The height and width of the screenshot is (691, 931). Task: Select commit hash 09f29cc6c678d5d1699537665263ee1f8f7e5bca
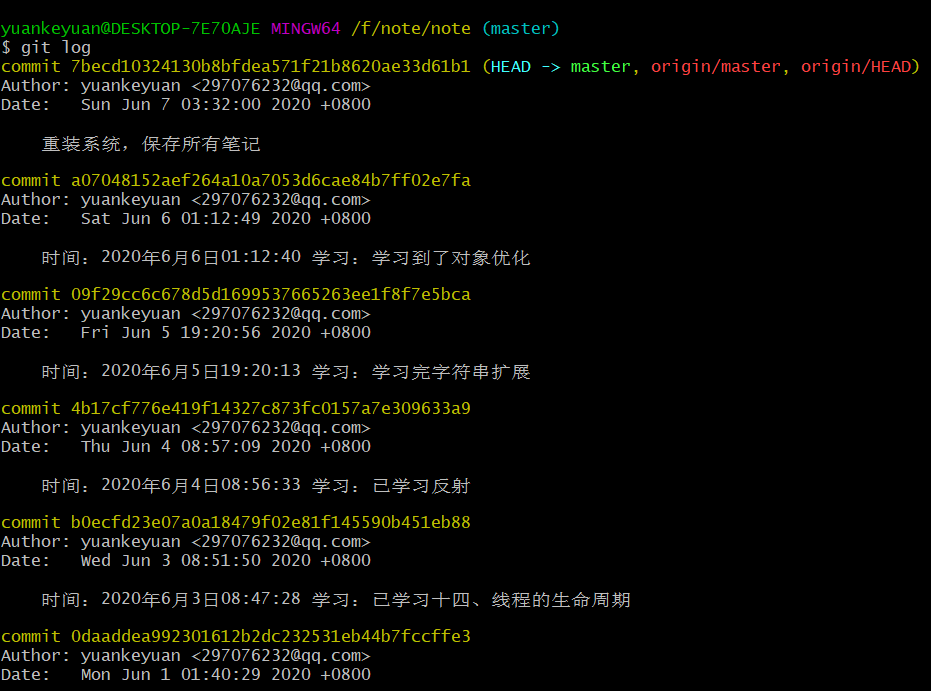point(270,294)
